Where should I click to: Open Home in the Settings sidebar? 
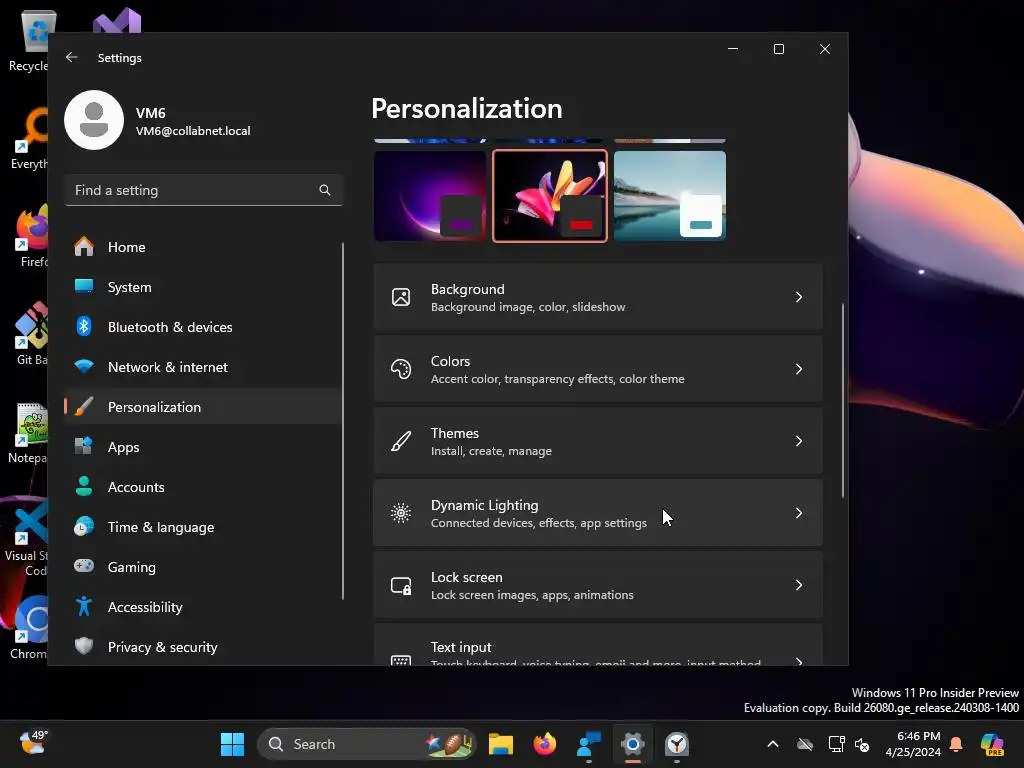(x=202, y=247)
